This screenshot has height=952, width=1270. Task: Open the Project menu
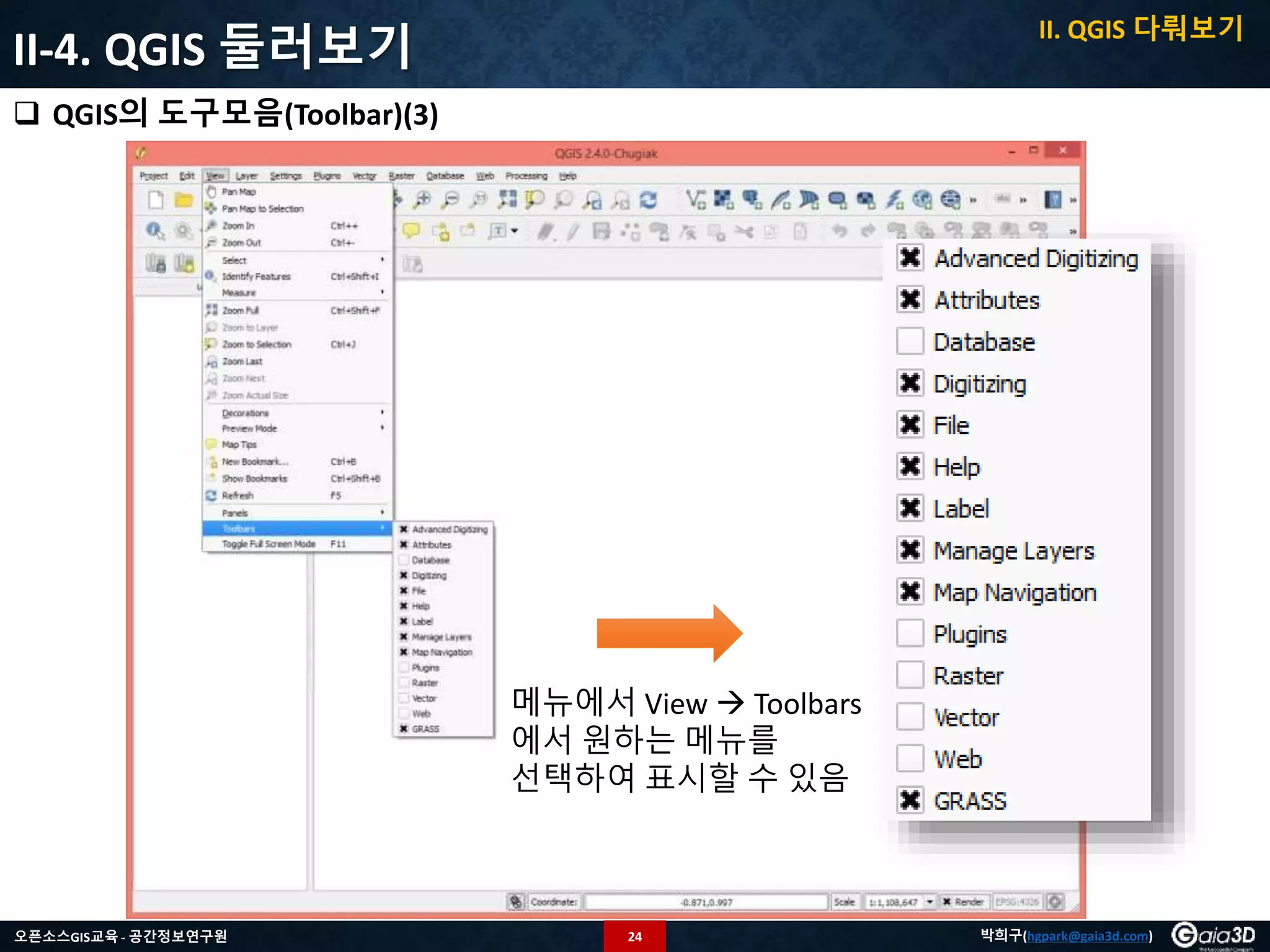click(154, 176)
